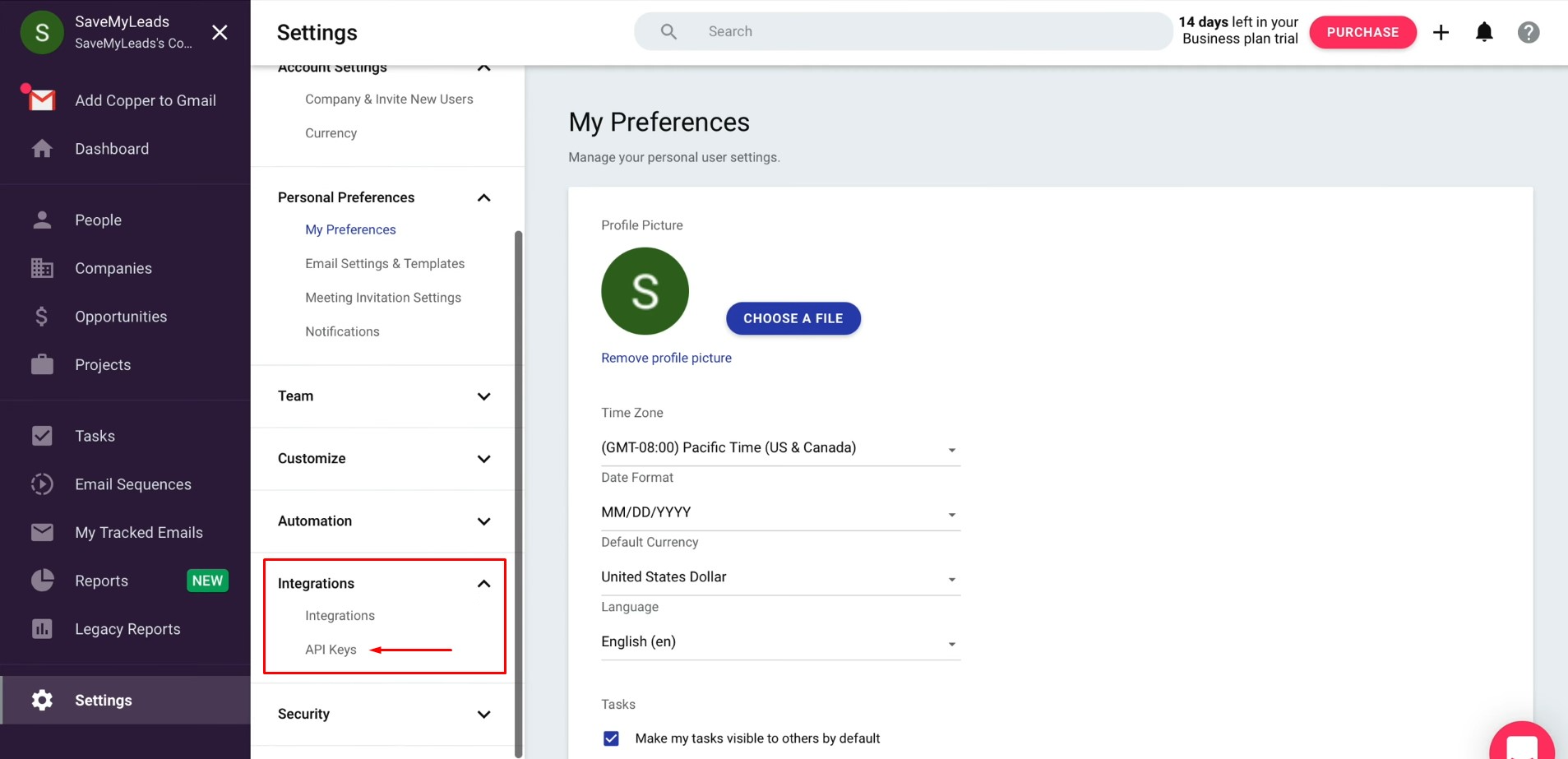Open the Default Currency dropdown
1568x759 pixels.
tap(780, 577)
